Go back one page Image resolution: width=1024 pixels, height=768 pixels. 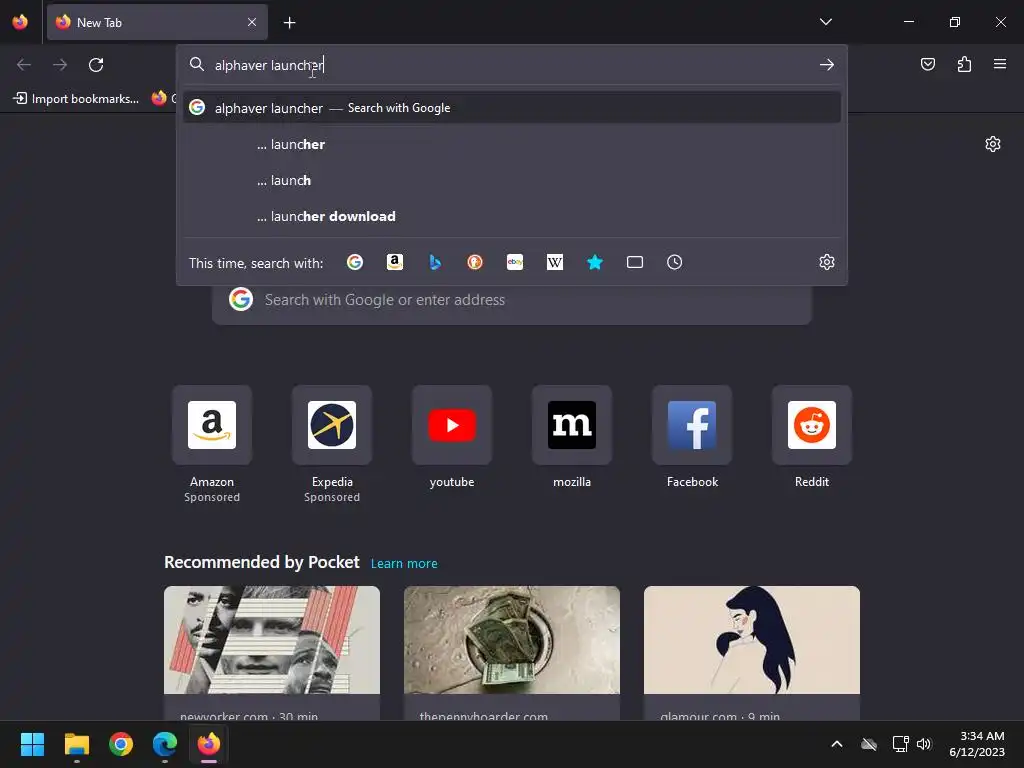(x=24, y=65)
